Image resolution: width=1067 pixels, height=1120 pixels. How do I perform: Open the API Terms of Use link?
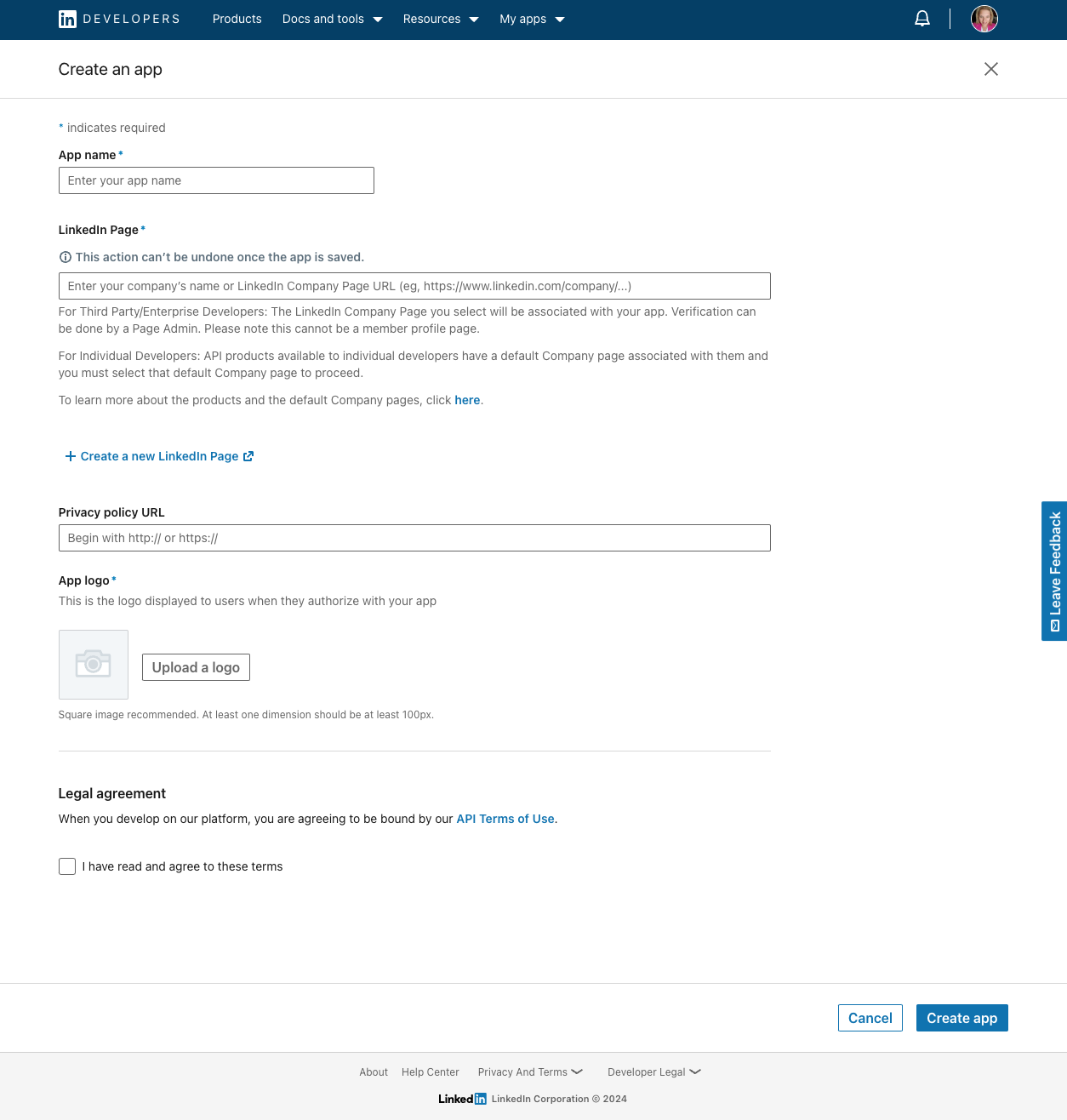[x=505, y=819]
